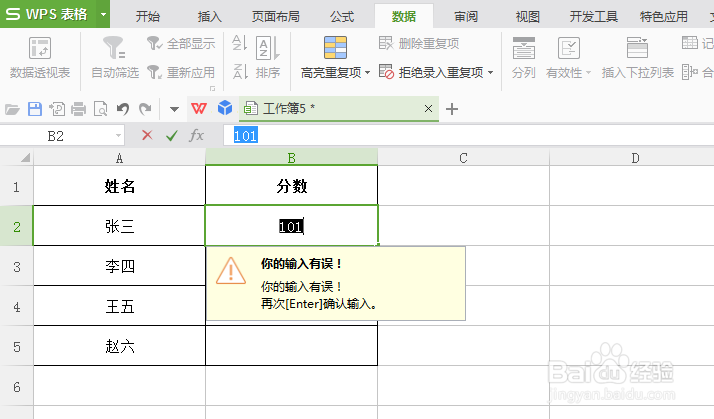Close the 工作簿5 document tab

click(x=428, y=108)
